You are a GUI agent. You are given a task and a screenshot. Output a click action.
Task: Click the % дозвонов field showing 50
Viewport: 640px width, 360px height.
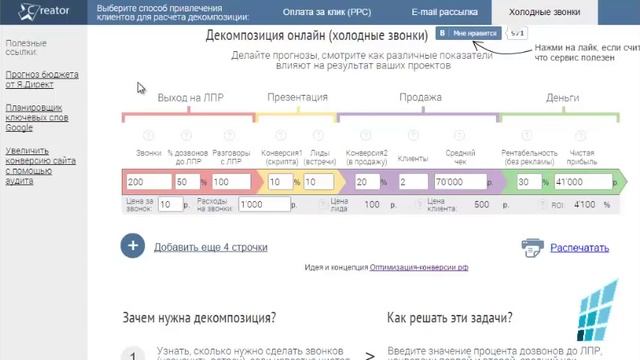pos(187,182)
